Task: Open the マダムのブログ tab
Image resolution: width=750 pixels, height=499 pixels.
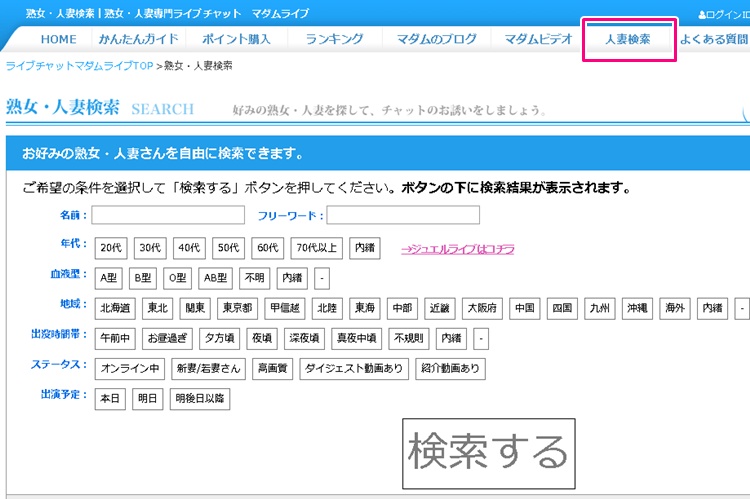Action: coord(436,39)
